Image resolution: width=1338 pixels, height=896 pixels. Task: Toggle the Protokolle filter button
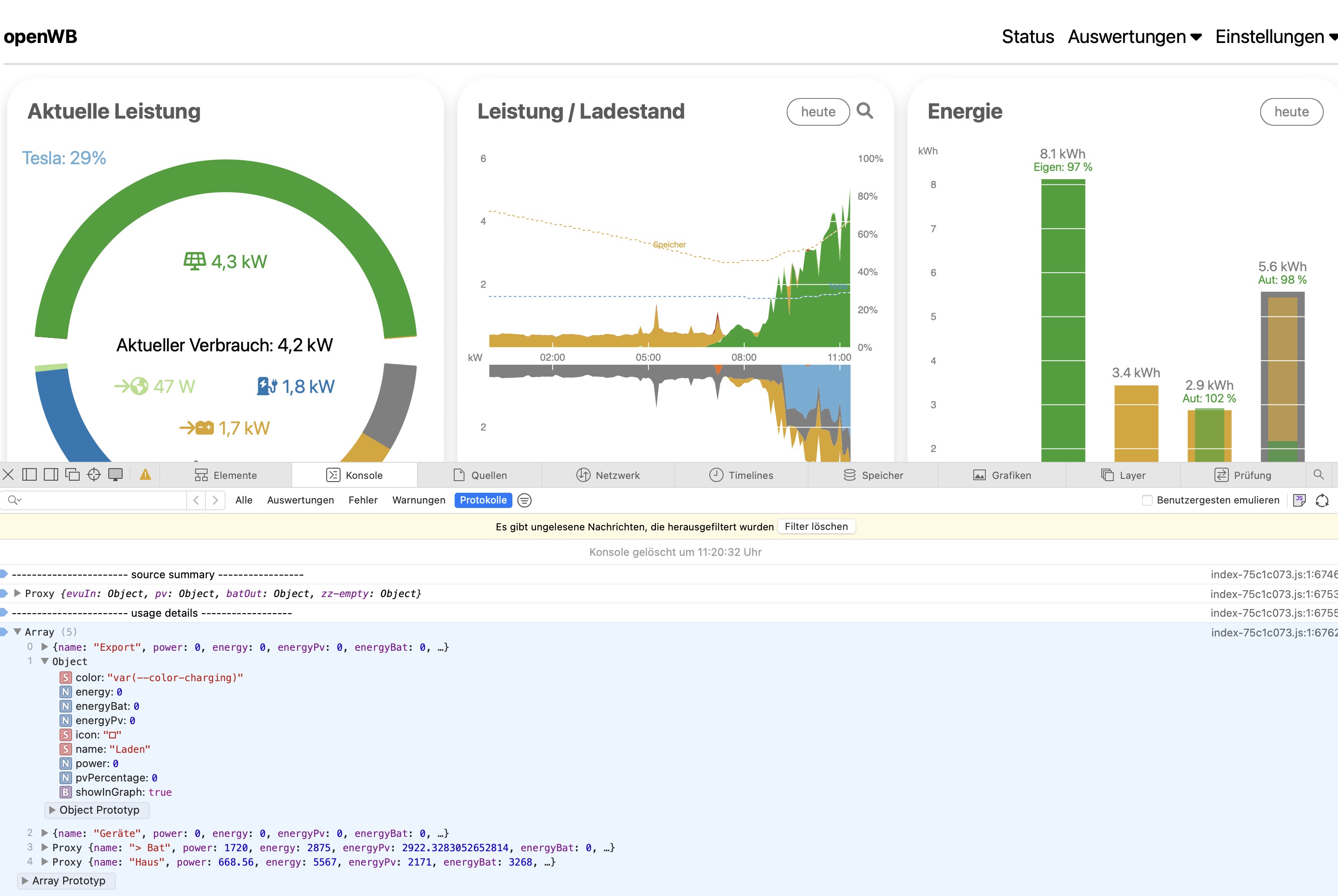(x=483, y=500)
